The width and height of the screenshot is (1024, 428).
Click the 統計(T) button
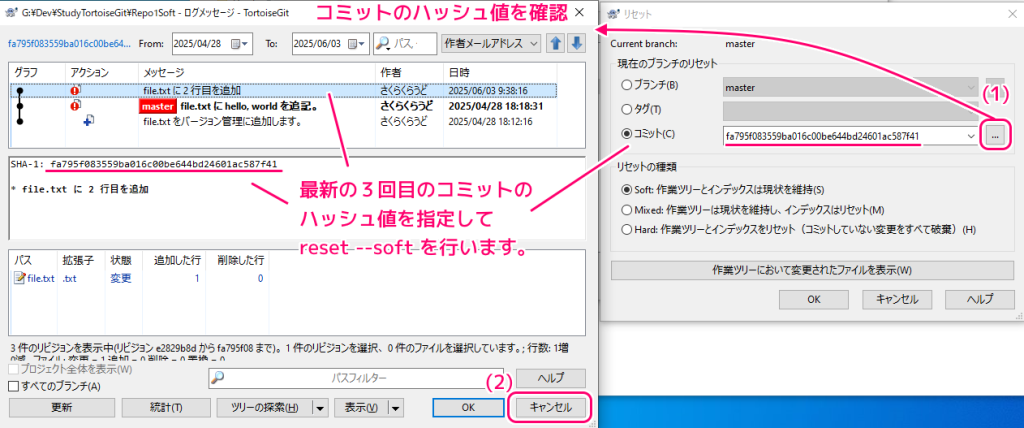(x=166, y=407)
